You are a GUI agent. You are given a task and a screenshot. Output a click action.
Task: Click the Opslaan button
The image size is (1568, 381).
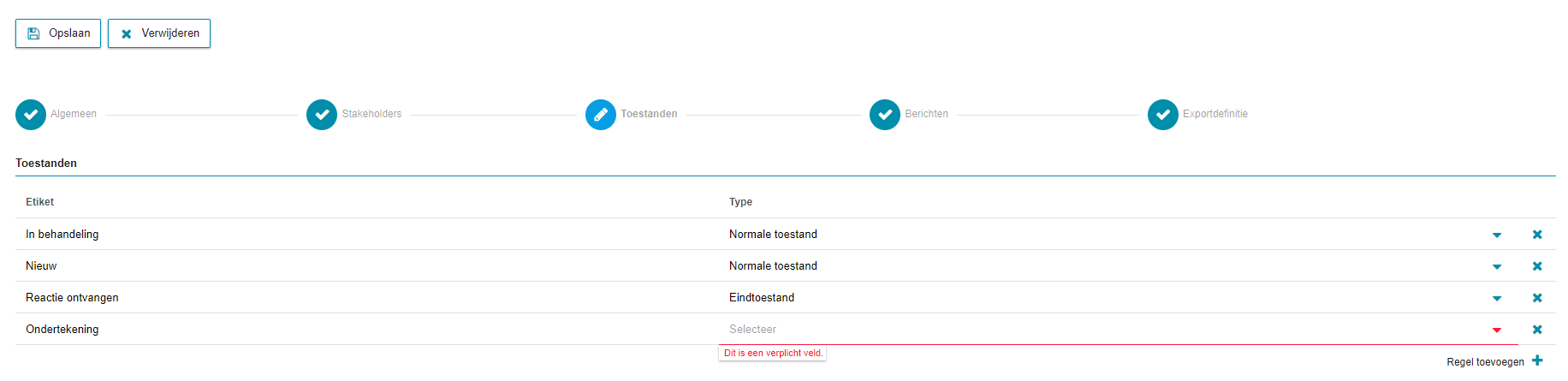(x=58, y=33)
